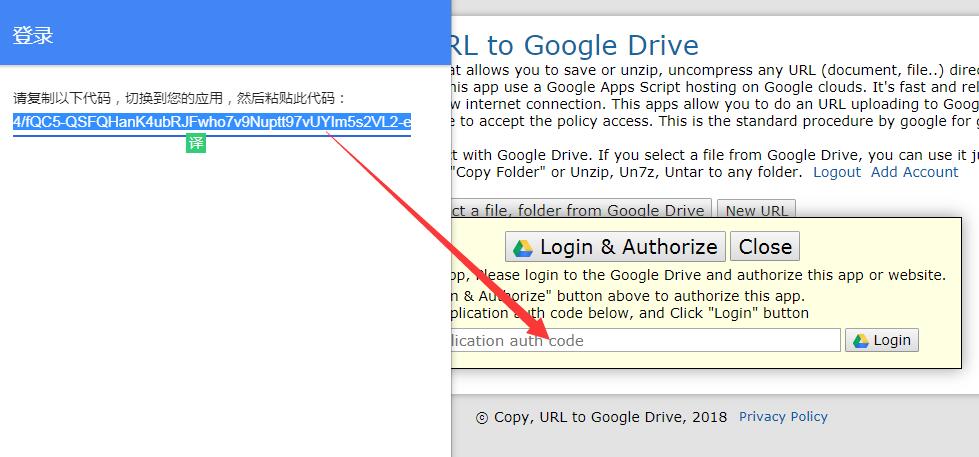Click the Copy, URL to Google Drive, 2018 footer text

tap(601, 417)
